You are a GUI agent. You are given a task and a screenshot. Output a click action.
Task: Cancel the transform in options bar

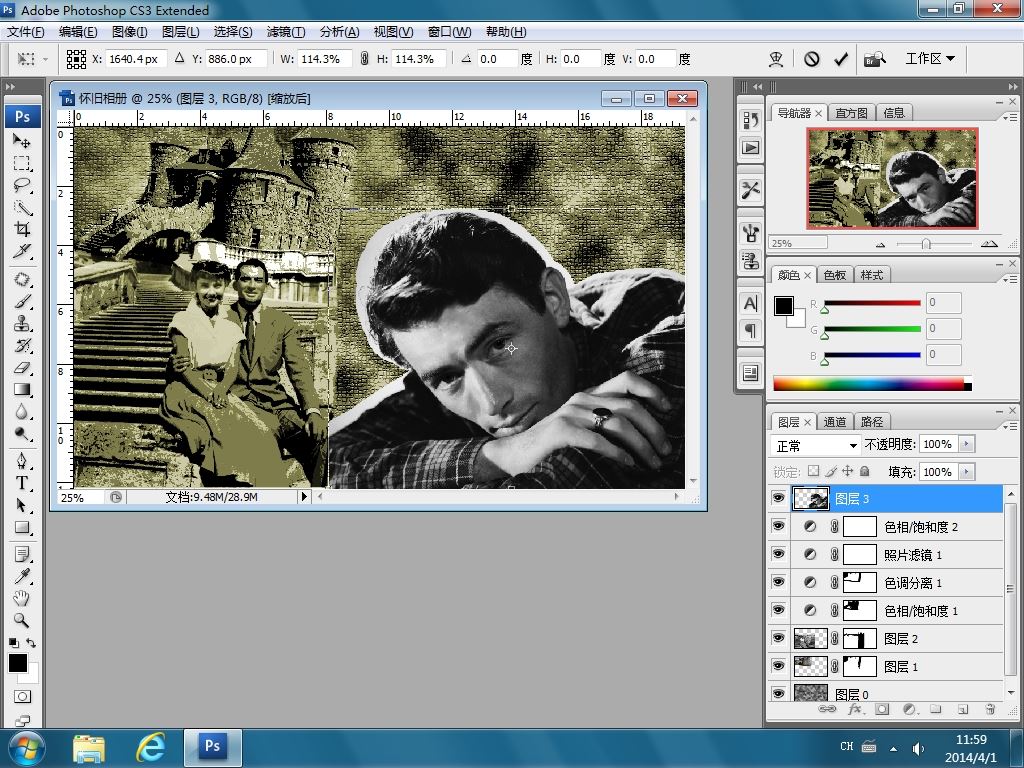point(812,59)
